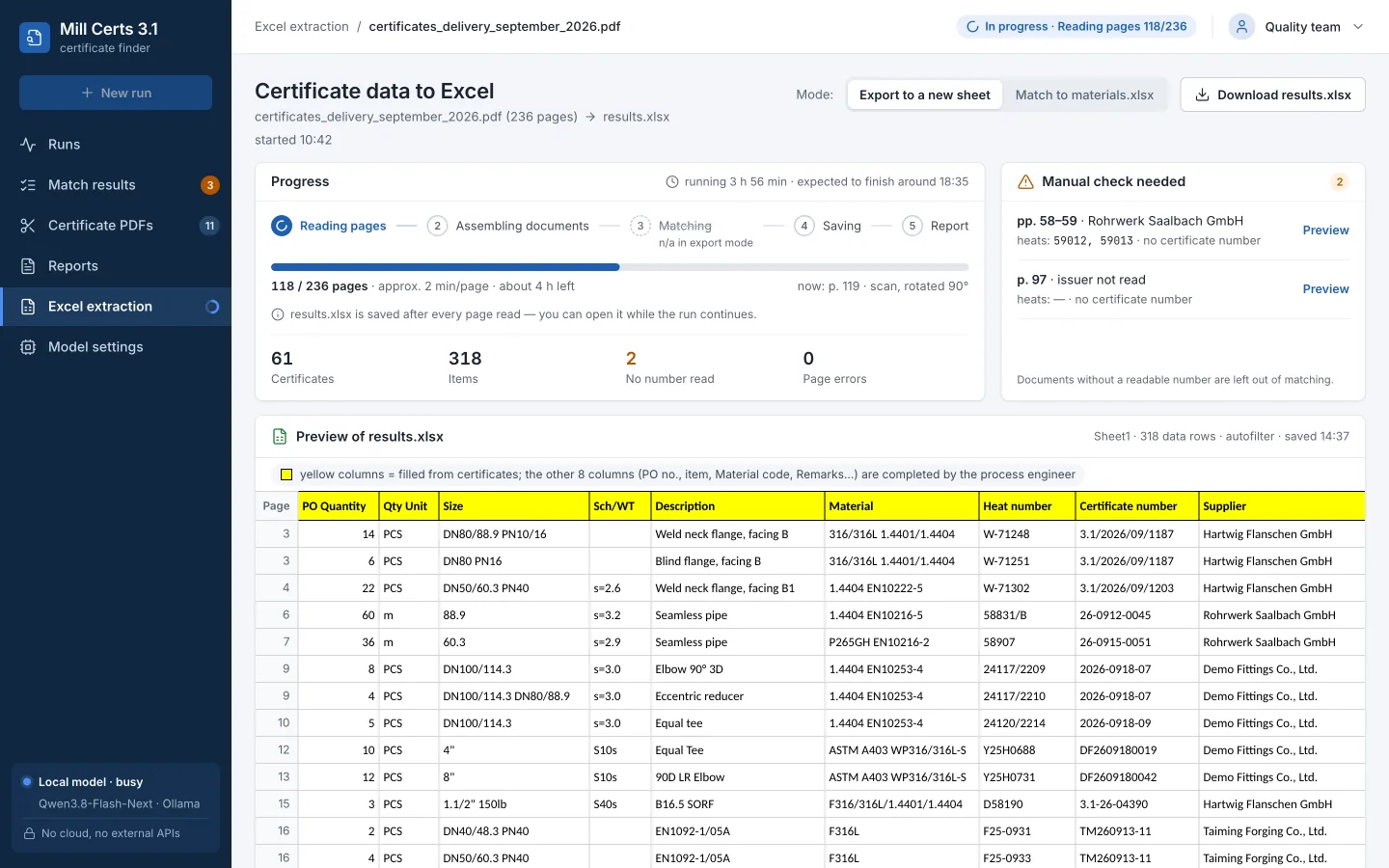1389x868 pixels.
Task: Click the Runs activity icon in sidebar
Action: point(28,145)
